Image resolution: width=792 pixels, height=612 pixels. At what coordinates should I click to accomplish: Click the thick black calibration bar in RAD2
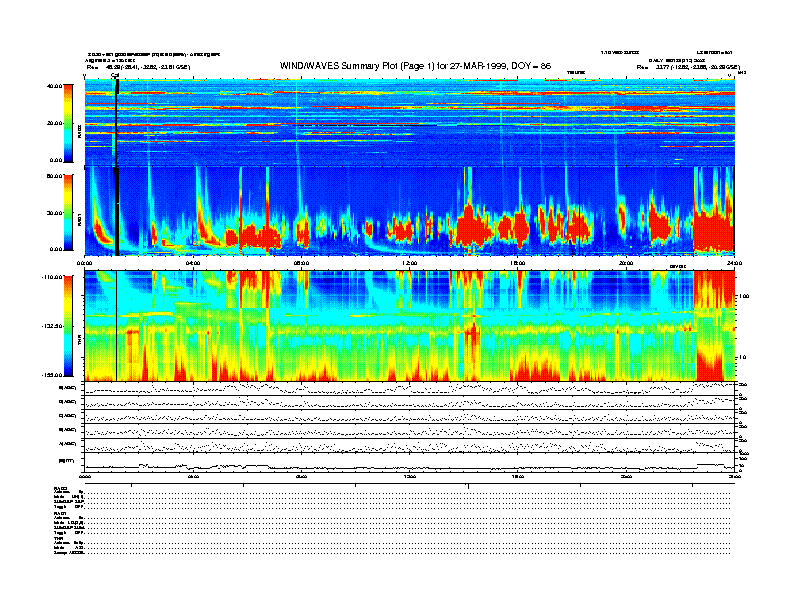click(x=117, y=123)
